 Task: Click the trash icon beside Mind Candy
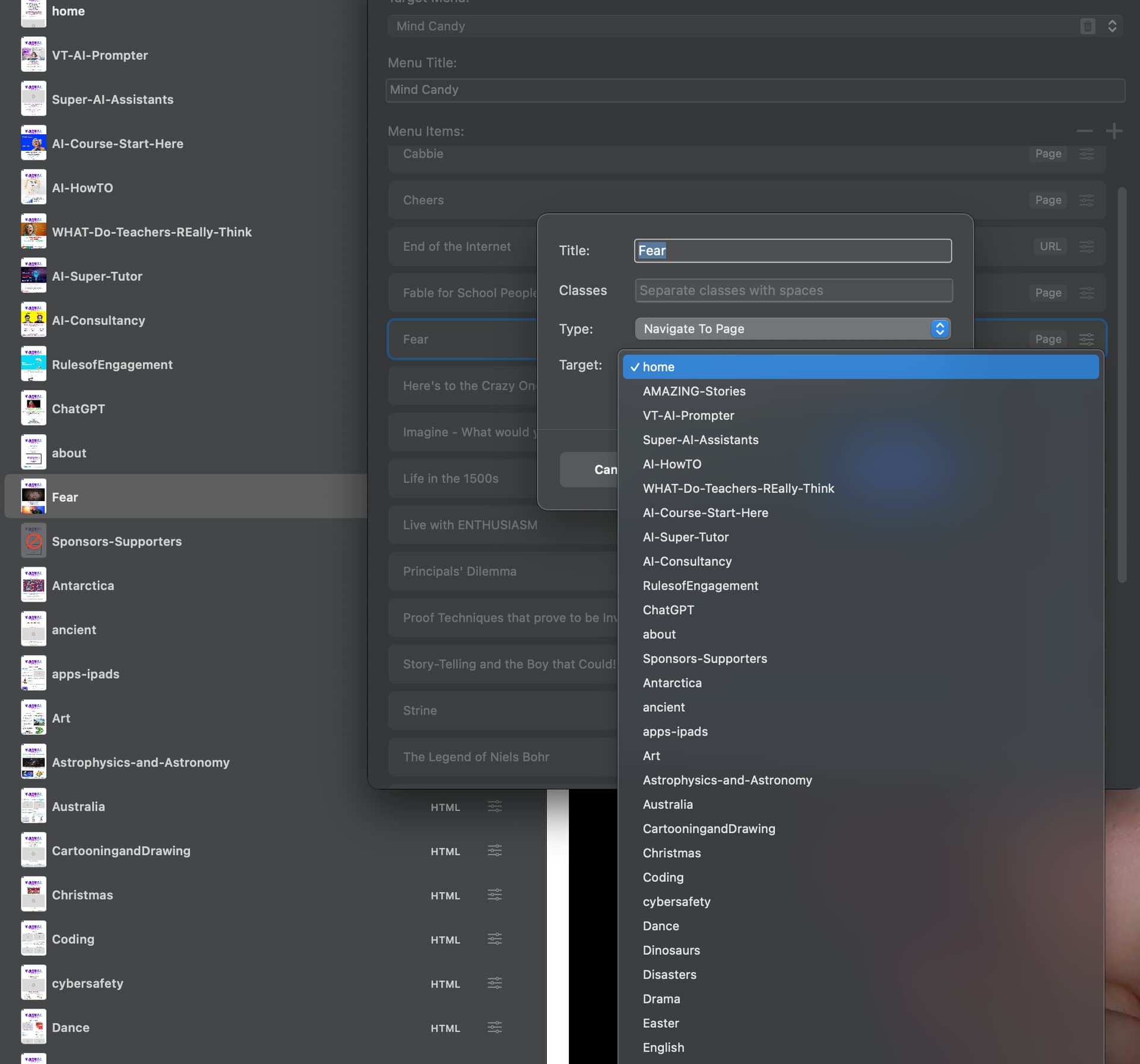1087,26
